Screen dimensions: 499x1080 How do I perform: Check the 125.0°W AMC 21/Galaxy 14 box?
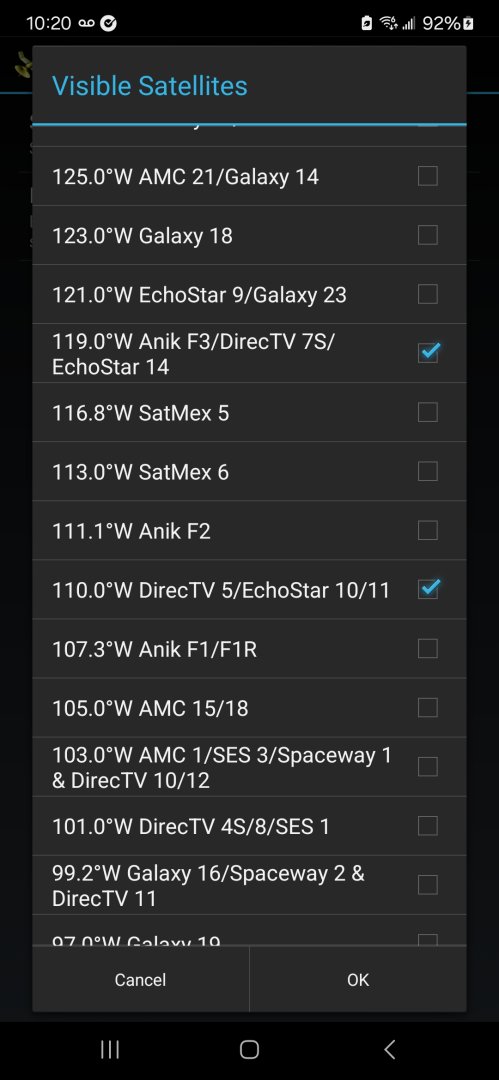[428, 176]
